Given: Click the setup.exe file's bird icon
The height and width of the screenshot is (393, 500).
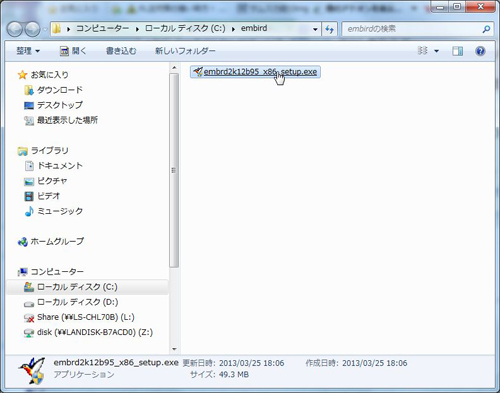Looking at the screenshot, I should pyautogui.click(x=198, y=71).
